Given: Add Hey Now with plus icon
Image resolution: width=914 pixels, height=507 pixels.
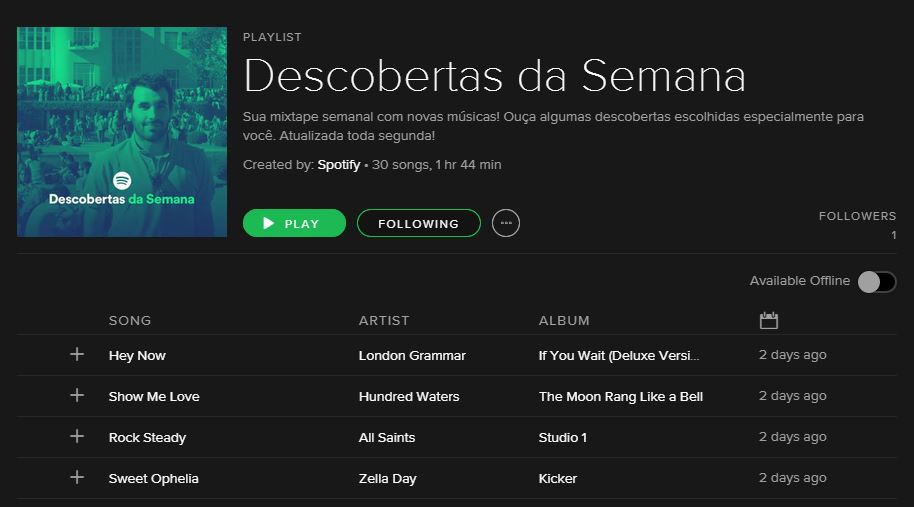Looking at the screenshot, I should tap(77, 355).
